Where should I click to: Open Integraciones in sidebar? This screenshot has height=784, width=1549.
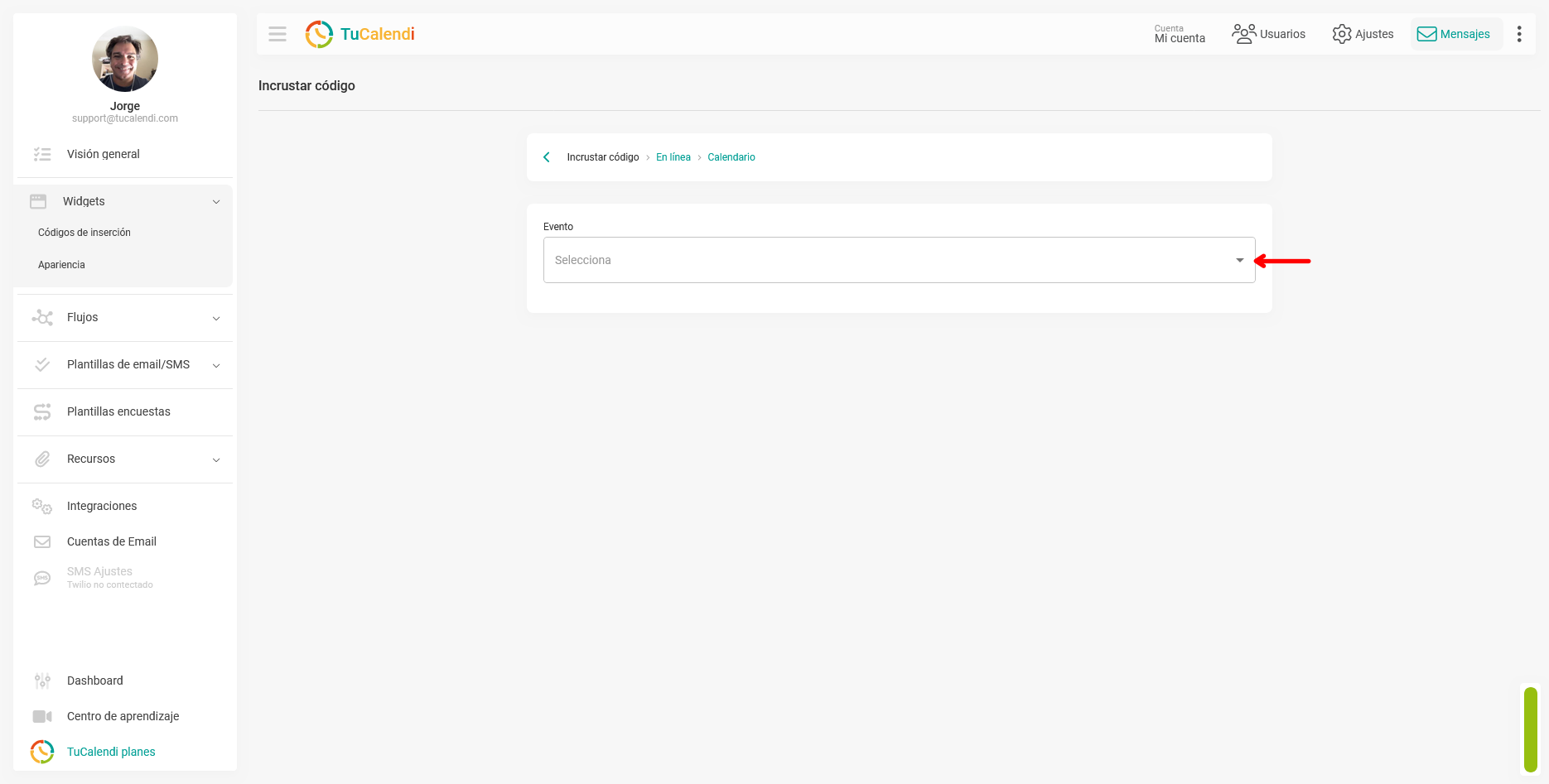point(102,506)
